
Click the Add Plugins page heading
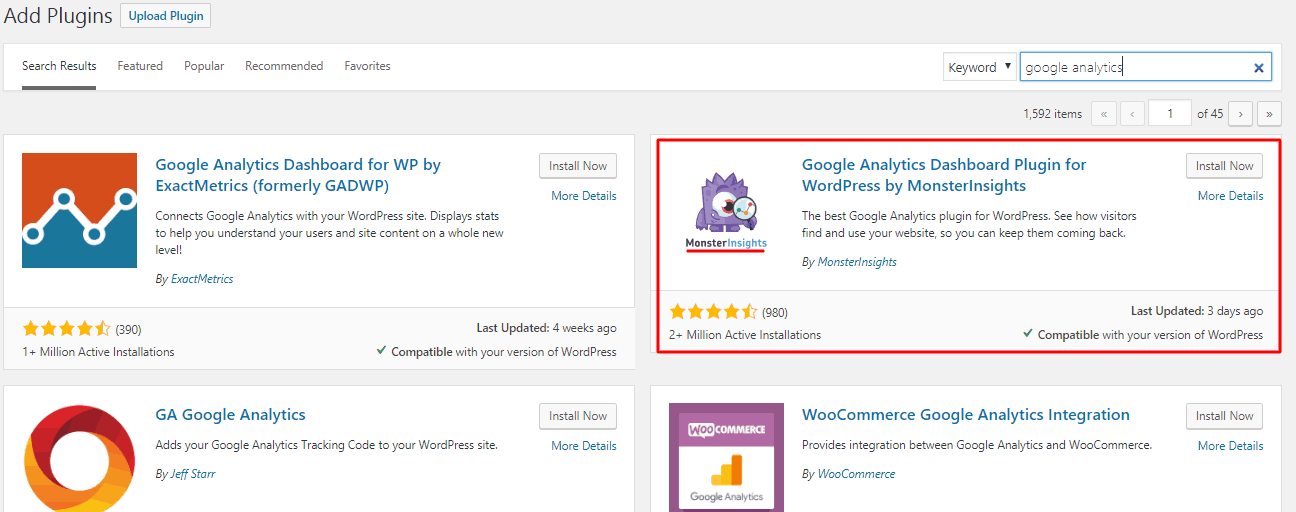point(57,16)
